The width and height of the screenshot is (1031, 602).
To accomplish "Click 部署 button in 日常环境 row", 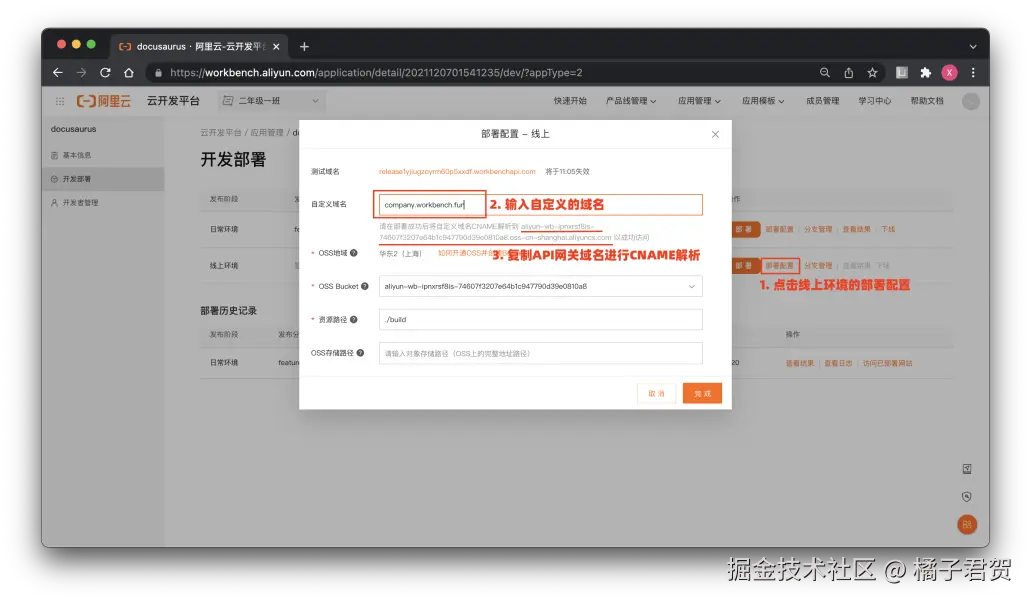I will coord(744,229).
